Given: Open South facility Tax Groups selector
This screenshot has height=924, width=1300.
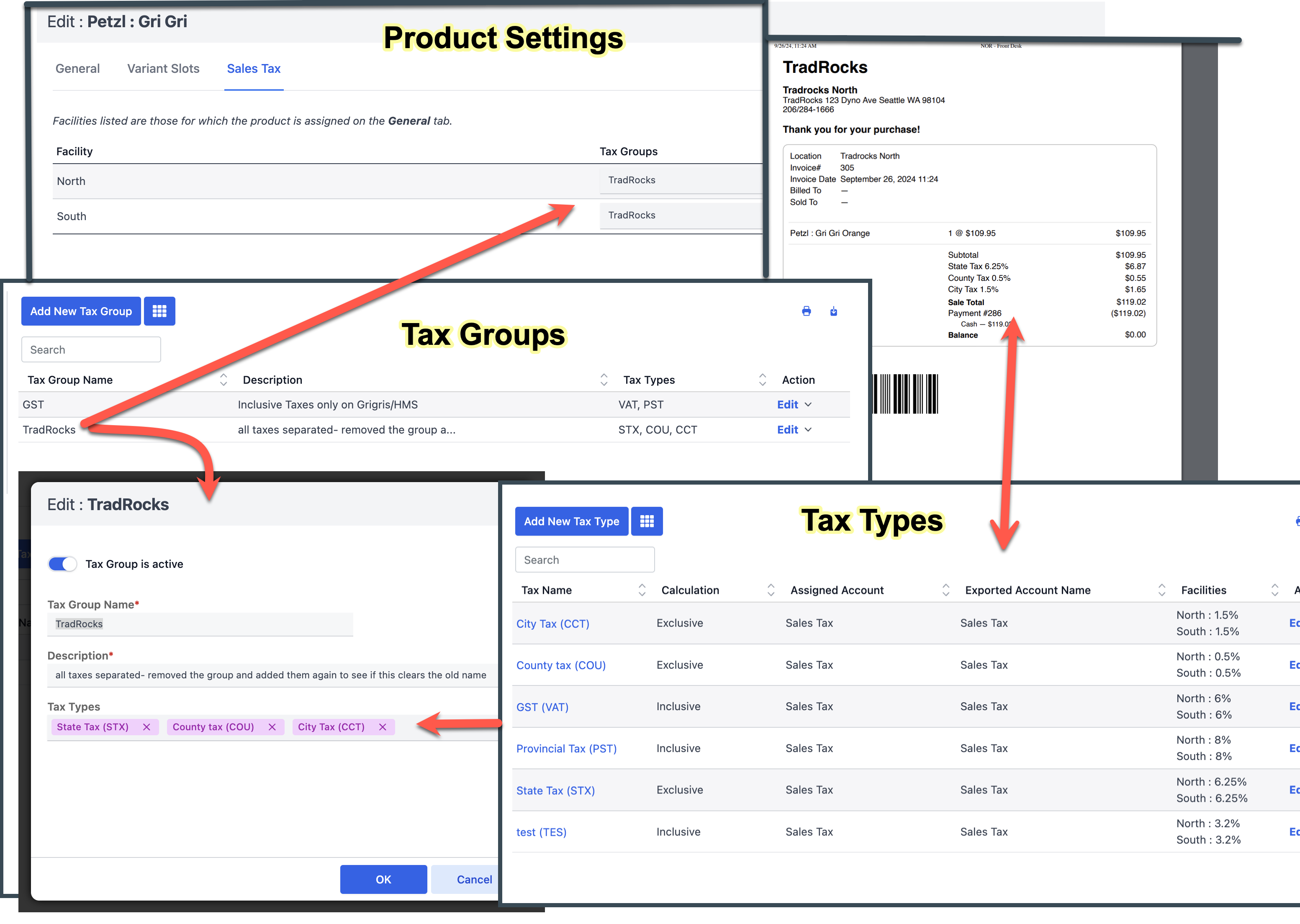Looking at the screenshot, I should click(681, 216).
